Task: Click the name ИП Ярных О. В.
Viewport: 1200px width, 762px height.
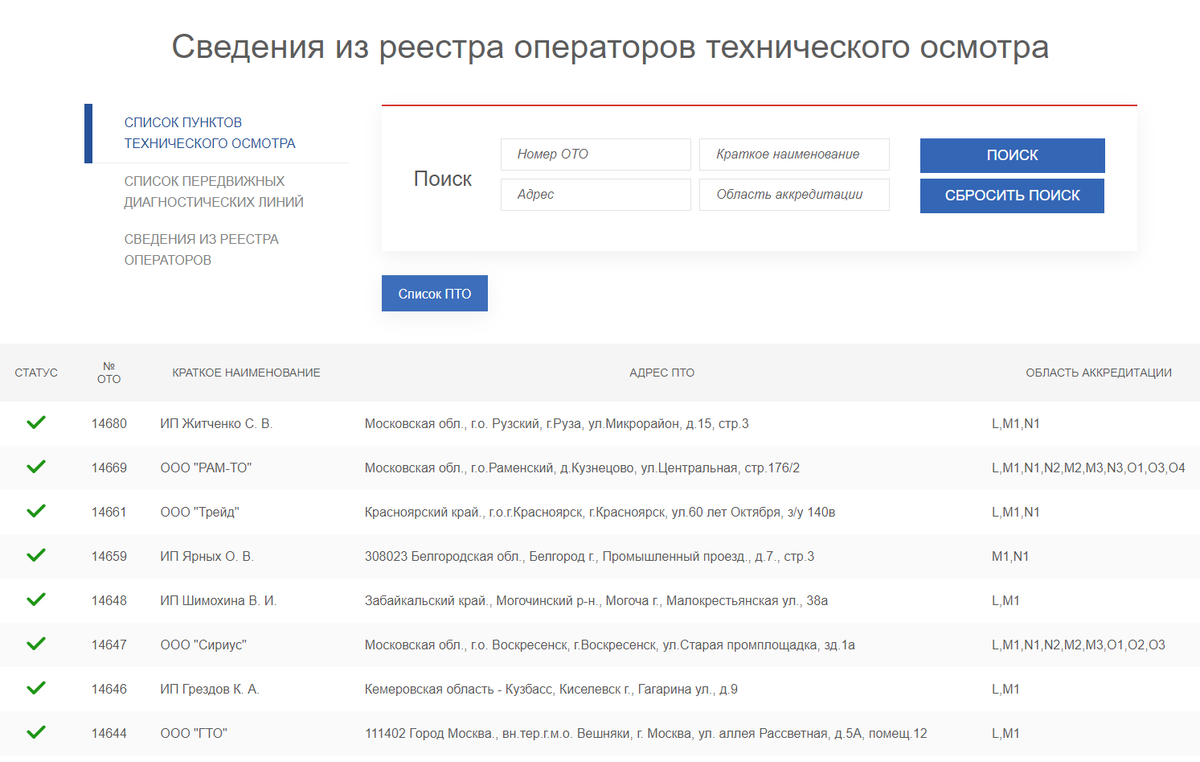Action: click(x=207, y=556)
